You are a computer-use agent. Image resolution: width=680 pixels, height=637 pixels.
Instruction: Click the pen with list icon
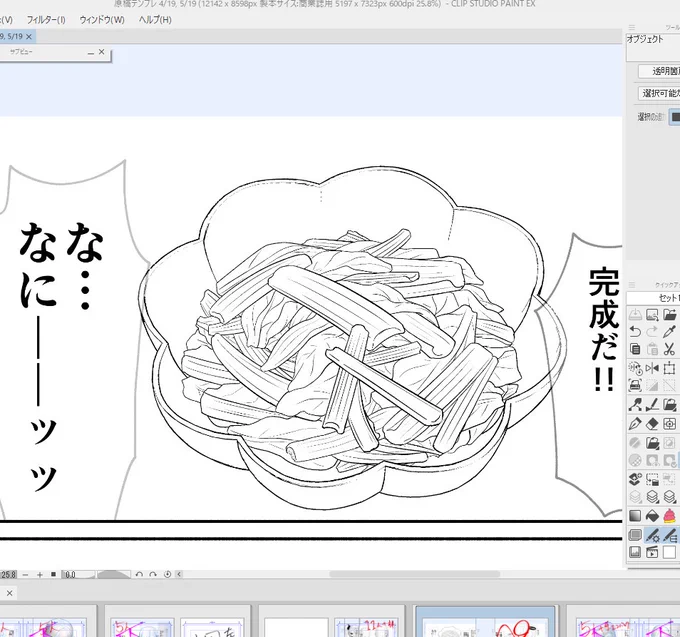tap(670, 535)
